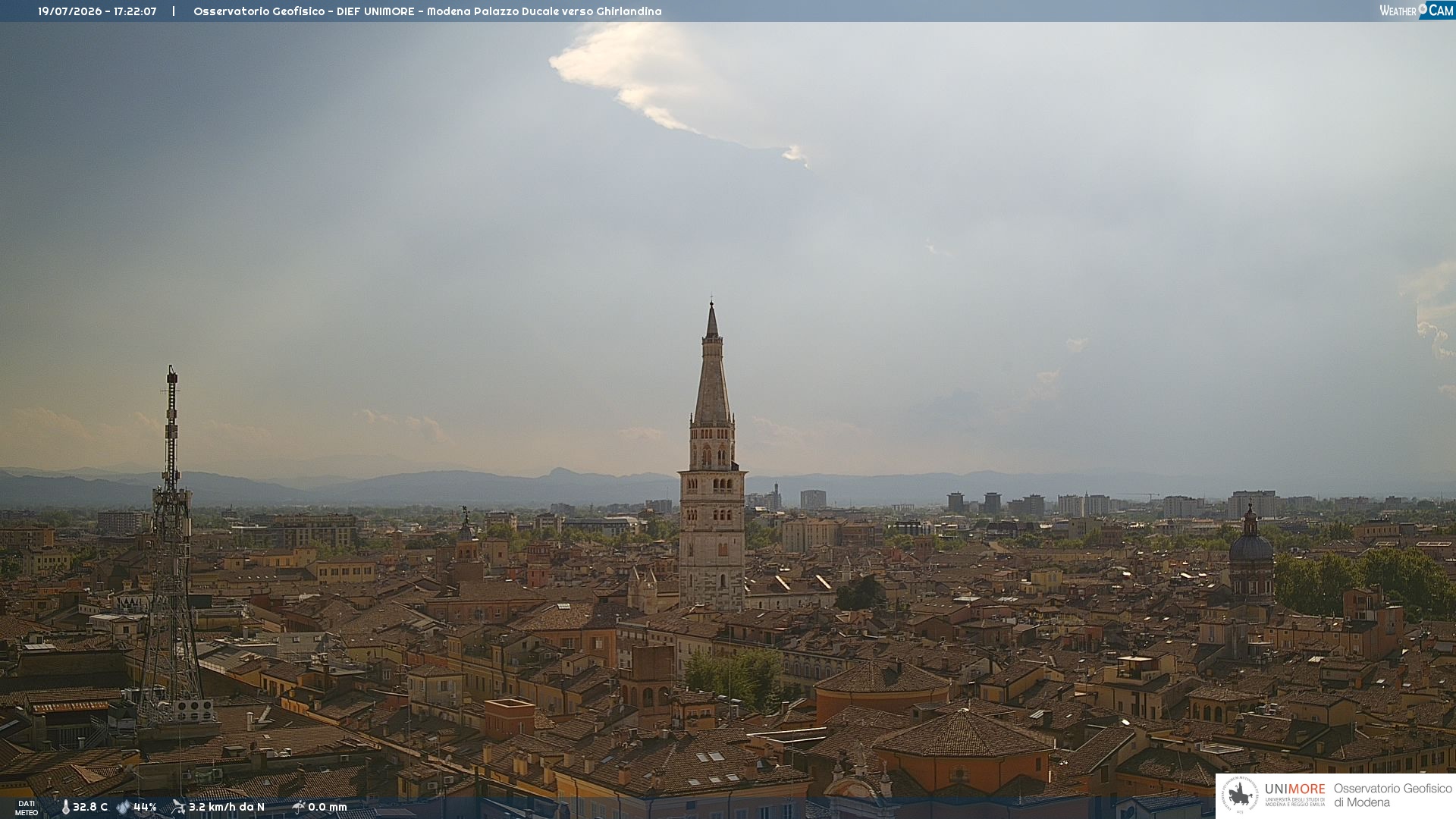
Task: Click the UNIMORE university seal emblem
Action: click(1240, 795)
